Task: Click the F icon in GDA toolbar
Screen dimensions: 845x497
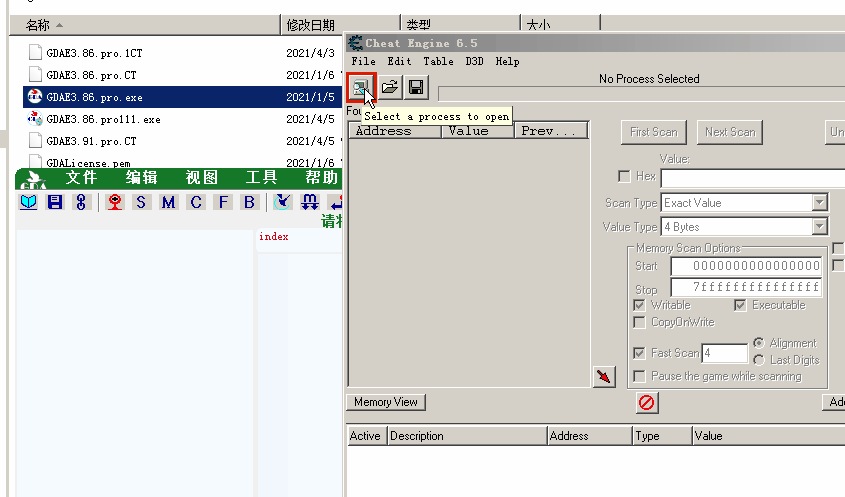Action: (222, 203)
